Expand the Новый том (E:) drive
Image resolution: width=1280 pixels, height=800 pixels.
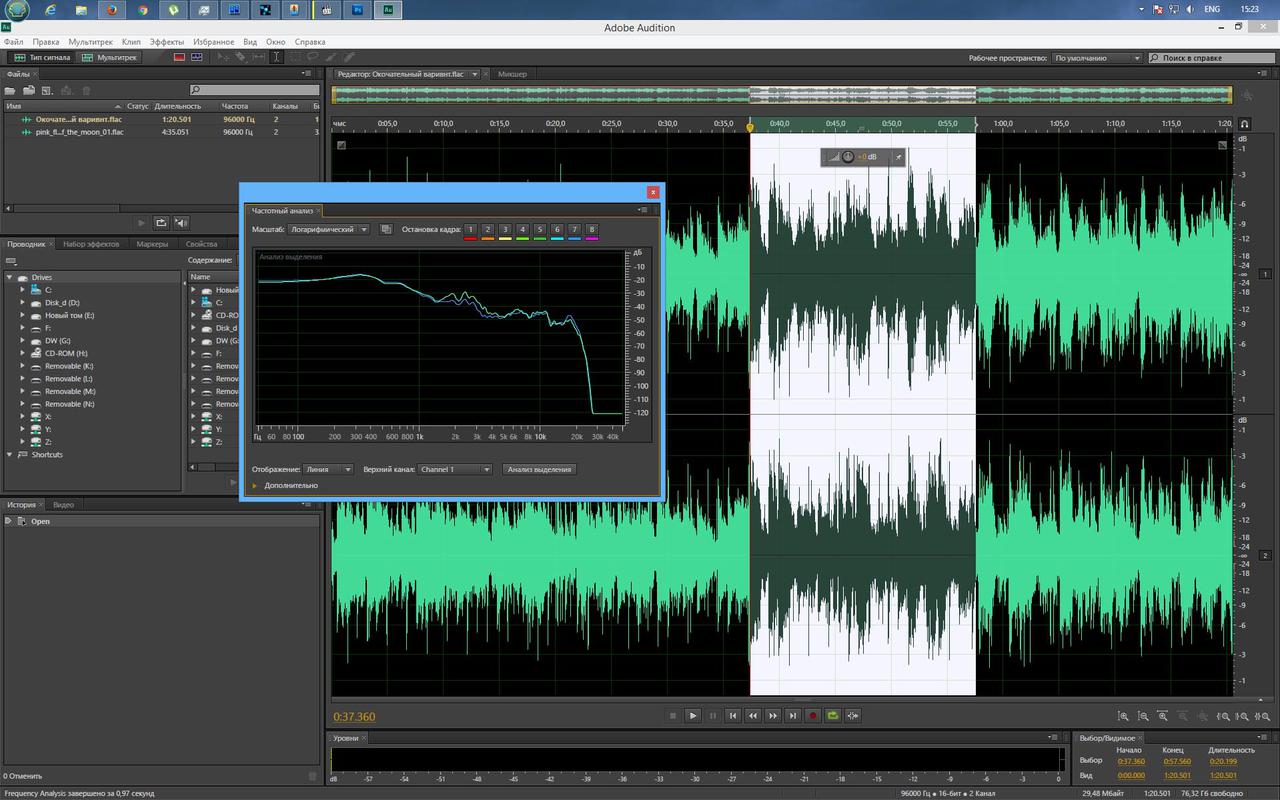[23, 315]
